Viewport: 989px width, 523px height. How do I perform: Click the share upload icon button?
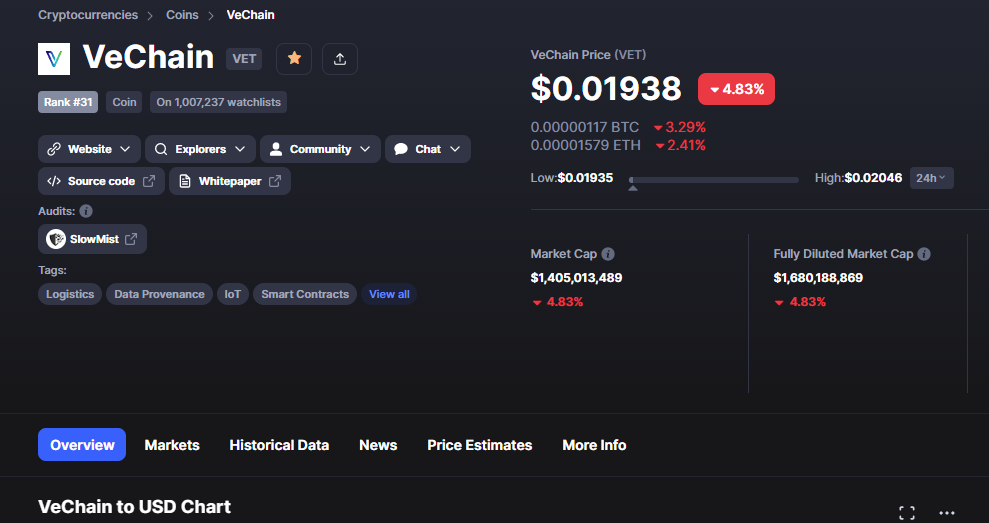(x=340, y=59)
